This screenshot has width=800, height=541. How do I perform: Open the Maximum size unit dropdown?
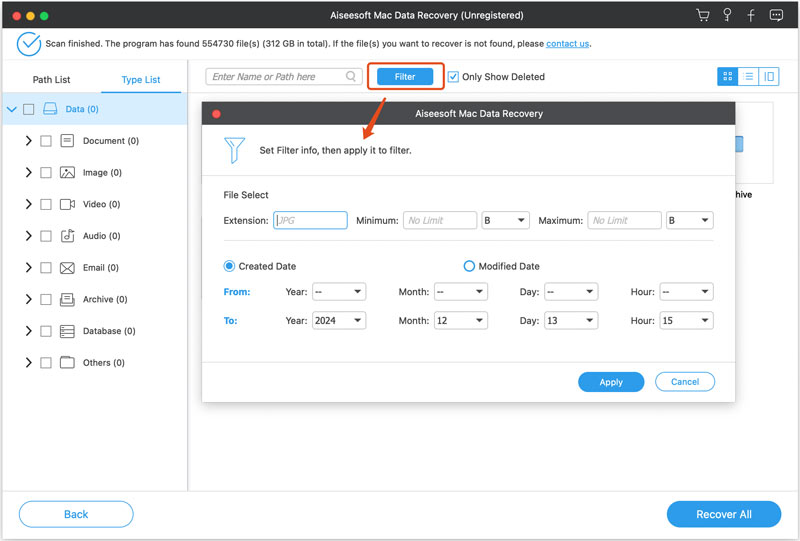point(690,221)
